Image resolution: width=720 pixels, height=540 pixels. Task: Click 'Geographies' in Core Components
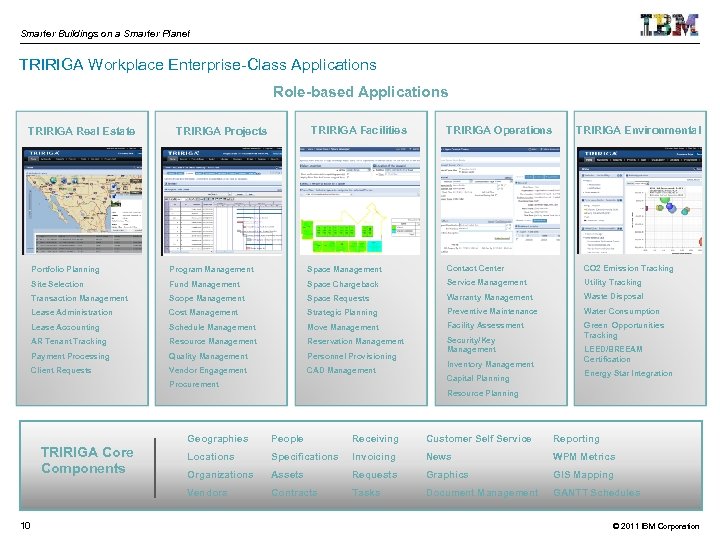218,439
